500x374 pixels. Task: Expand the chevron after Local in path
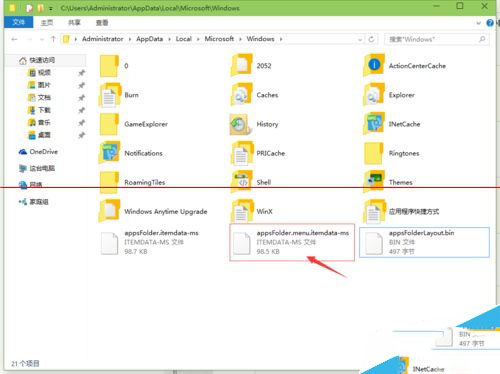point(198,39)
